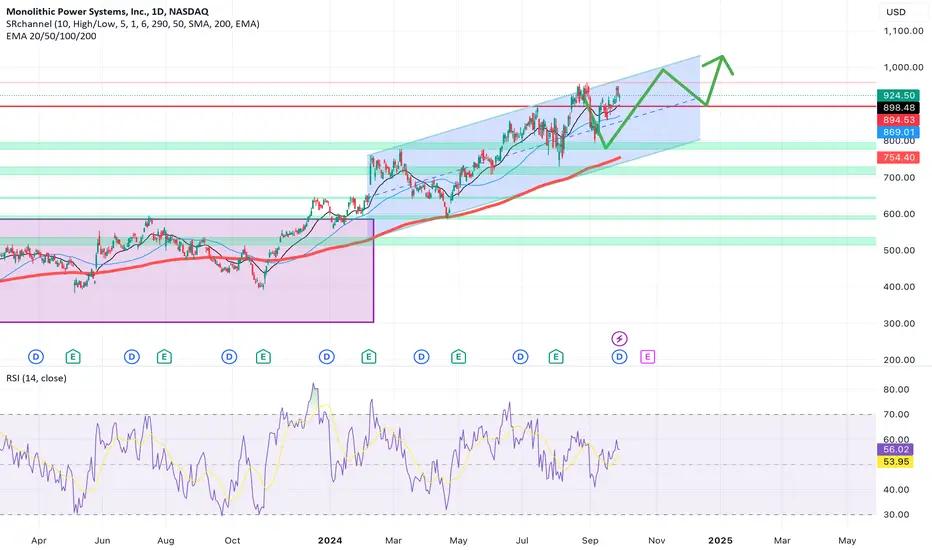This screenshot has height=550, width=932.
Task: Click the 500.00 price axis label
Action: 899,250
